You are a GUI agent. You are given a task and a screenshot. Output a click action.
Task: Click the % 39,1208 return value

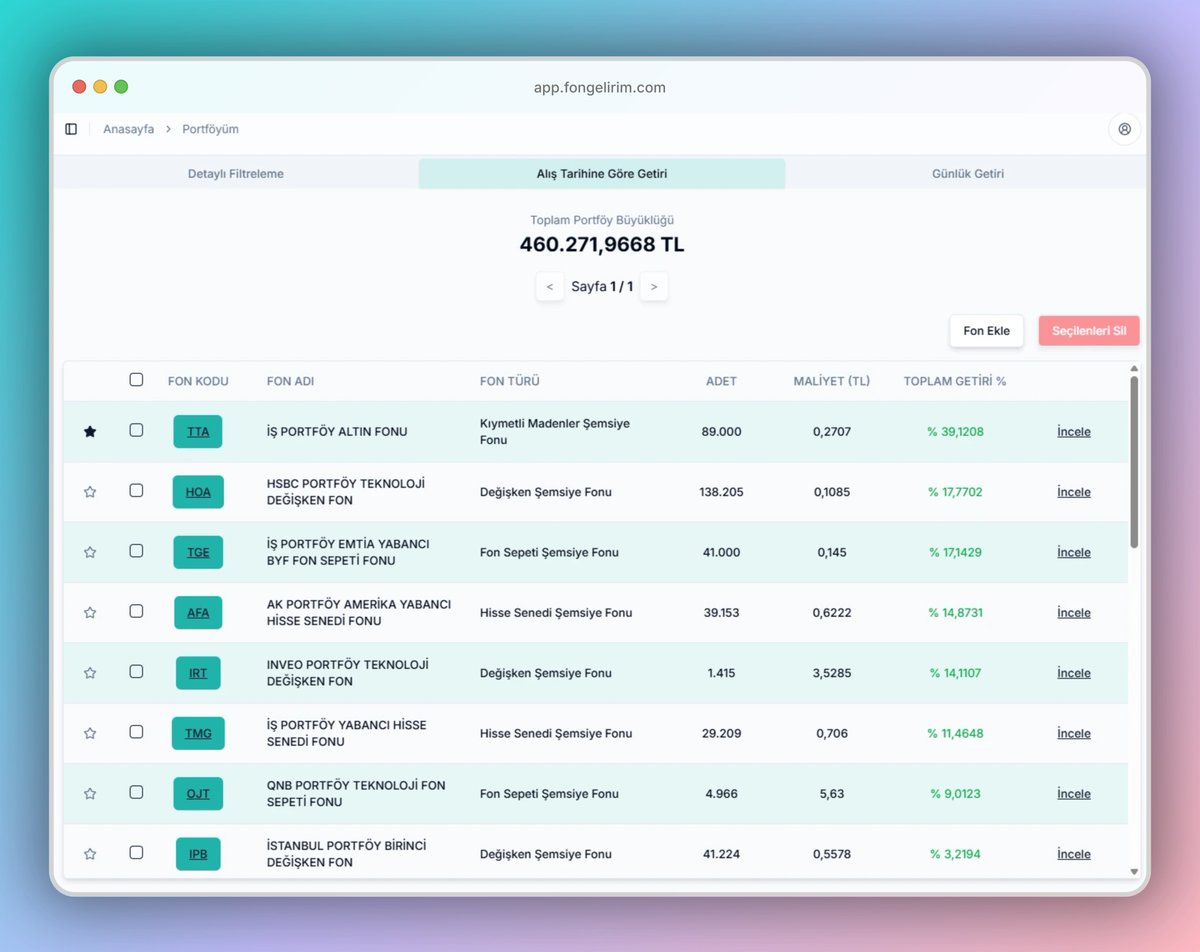955,432
